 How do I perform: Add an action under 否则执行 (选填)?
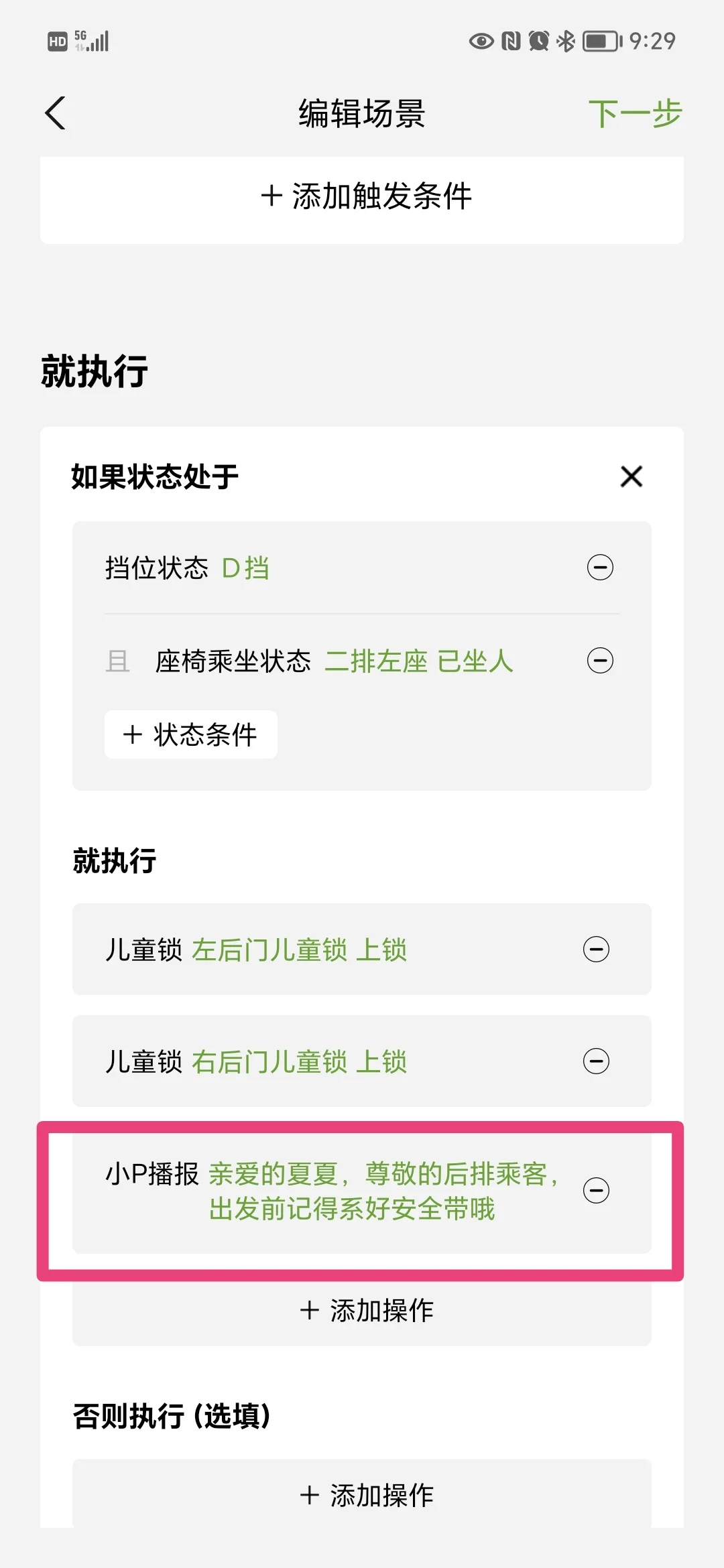click(x=362, y=1496)
